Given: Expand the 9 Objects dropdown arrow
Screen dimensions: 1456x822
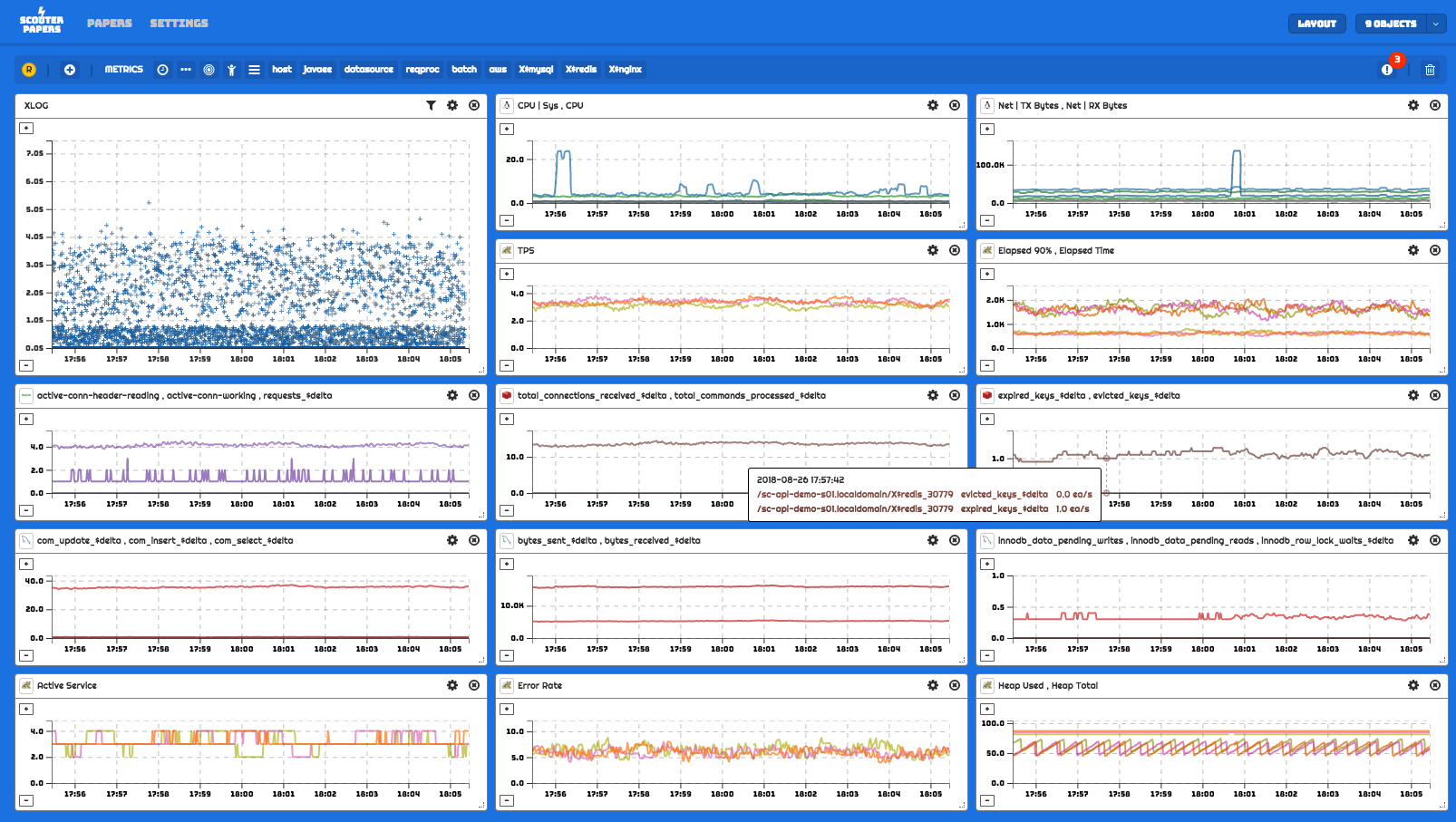Looking at the screenshot, I should pyautogui.click(x=1436, y=24).
